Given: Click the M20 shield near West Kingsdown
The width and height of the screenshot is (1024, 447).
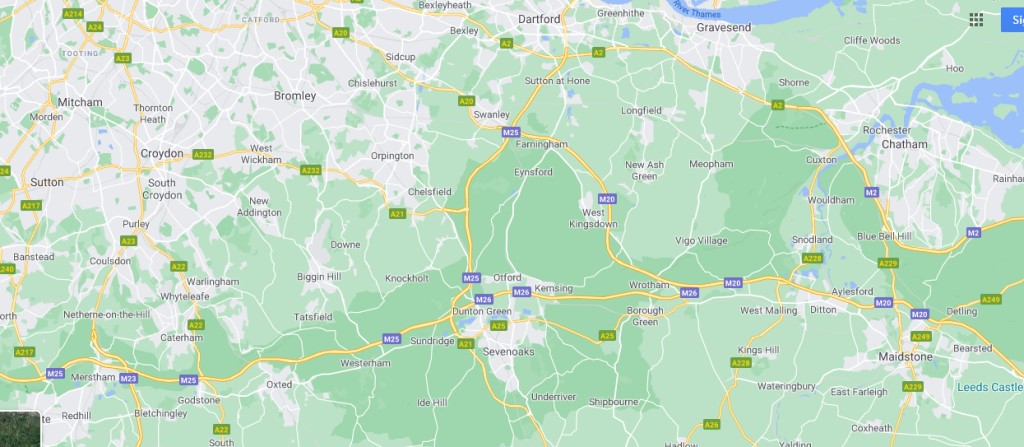Looking at the screenshot, I should [x=607, y=199].
